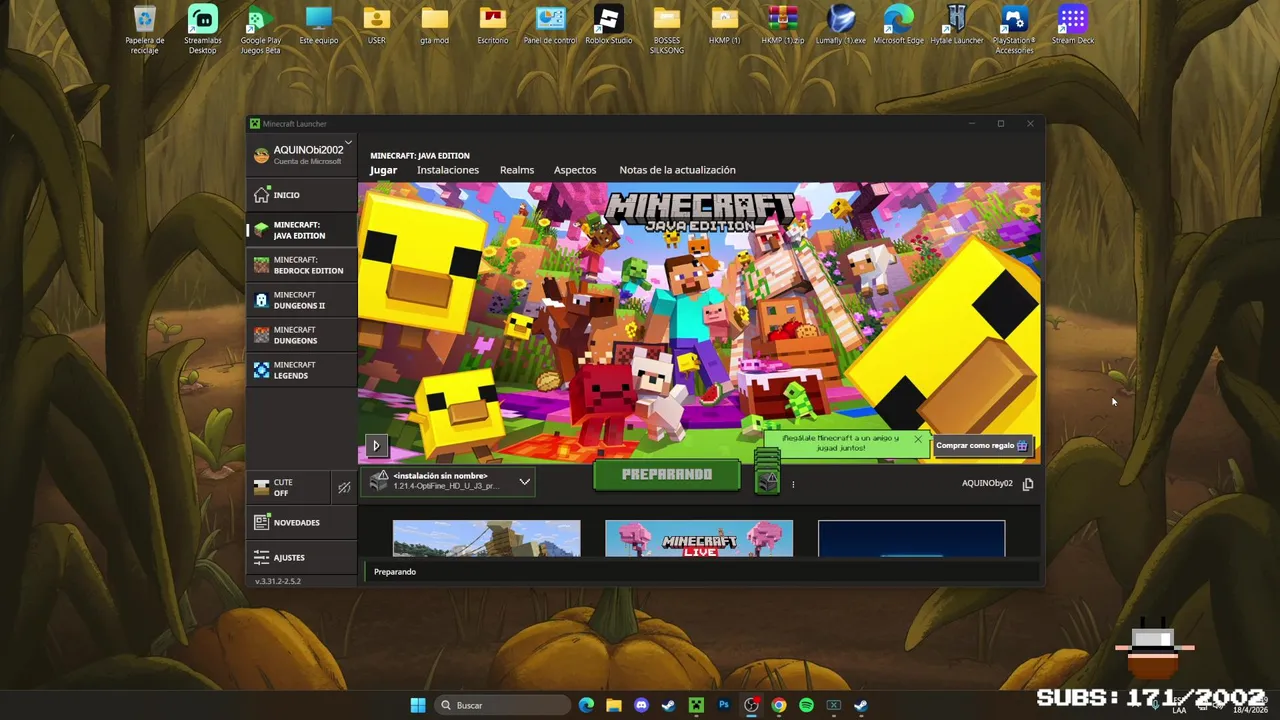
Task: Open Google Chrome from taskbar
Action: (779, 705)
